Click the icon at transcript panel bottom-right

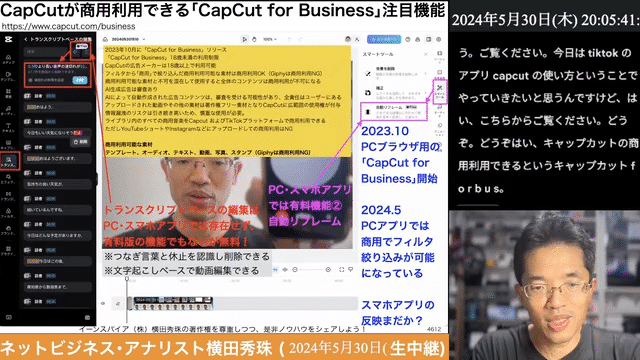(87, 317)
